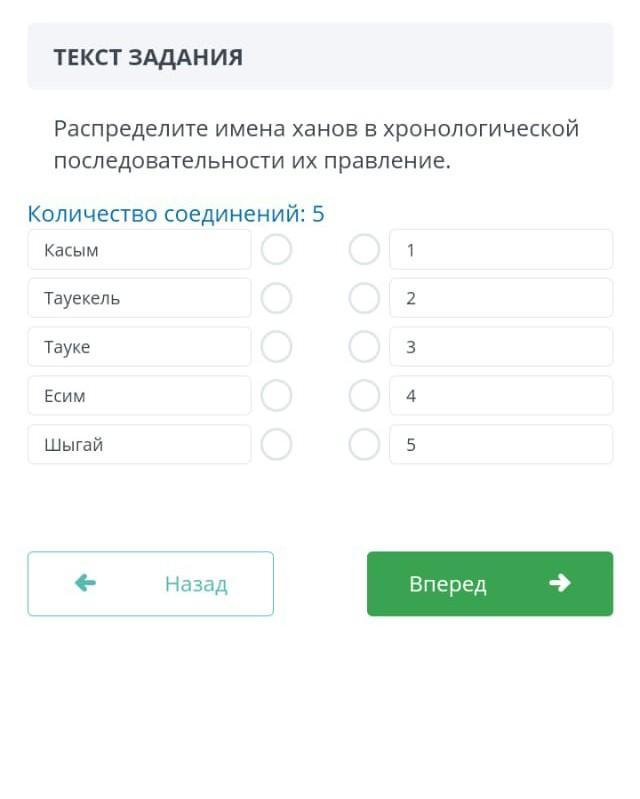Select the connector circle beside number 3

click(364, 347)
